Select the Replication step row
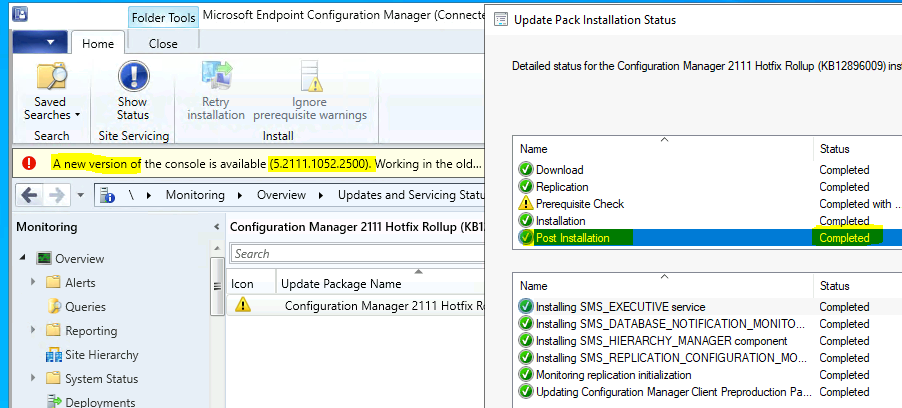902x408 pixels. click(707, 187)
